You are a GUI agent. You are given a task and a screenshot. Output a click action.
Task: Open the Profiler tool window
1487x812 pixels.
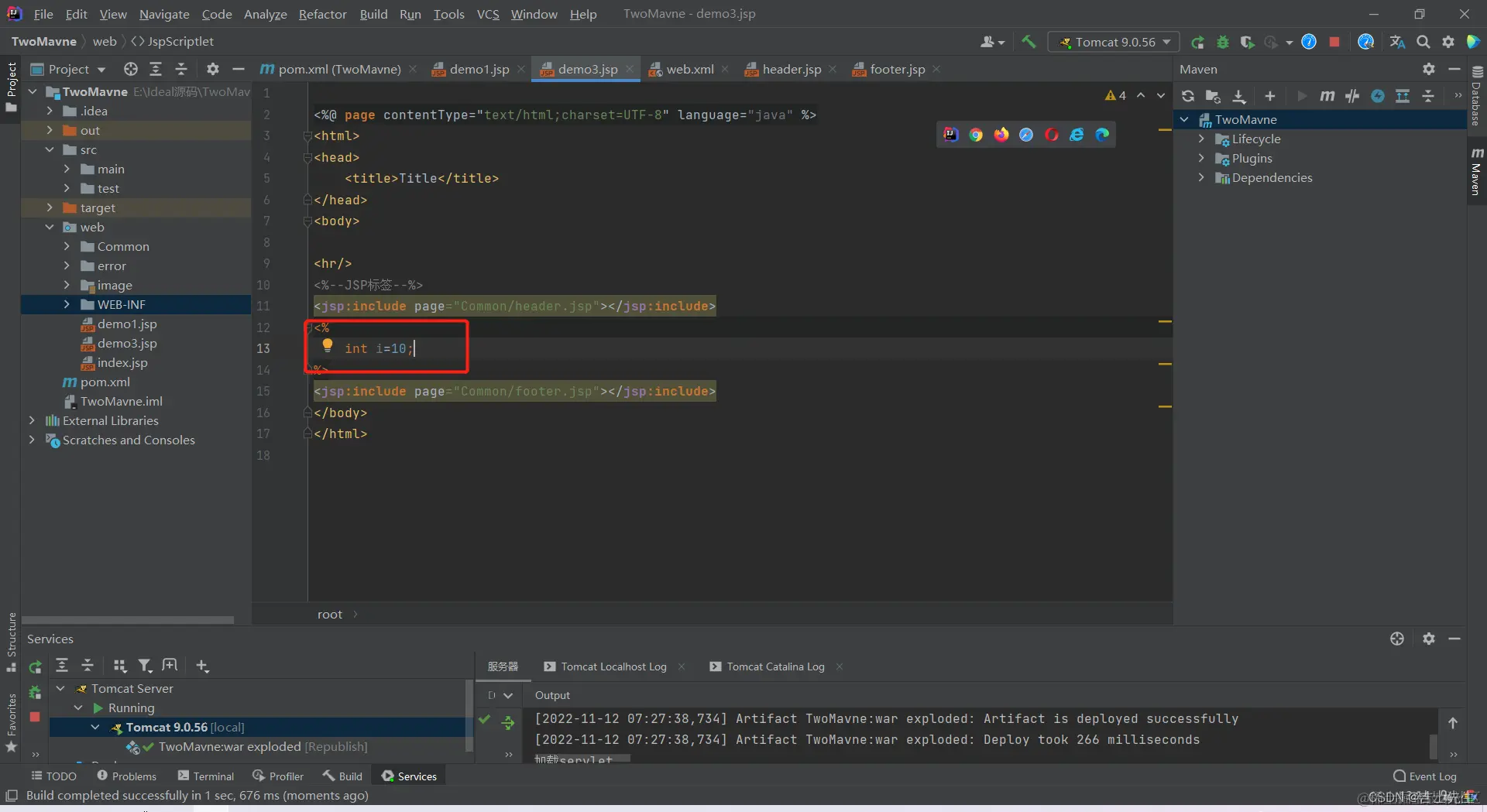coord(278,776)
